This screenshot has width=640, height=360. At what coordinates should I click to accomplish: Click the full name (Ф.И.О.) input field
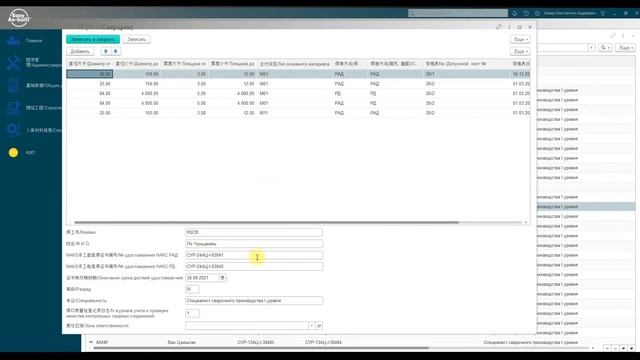tap(254, 244)
